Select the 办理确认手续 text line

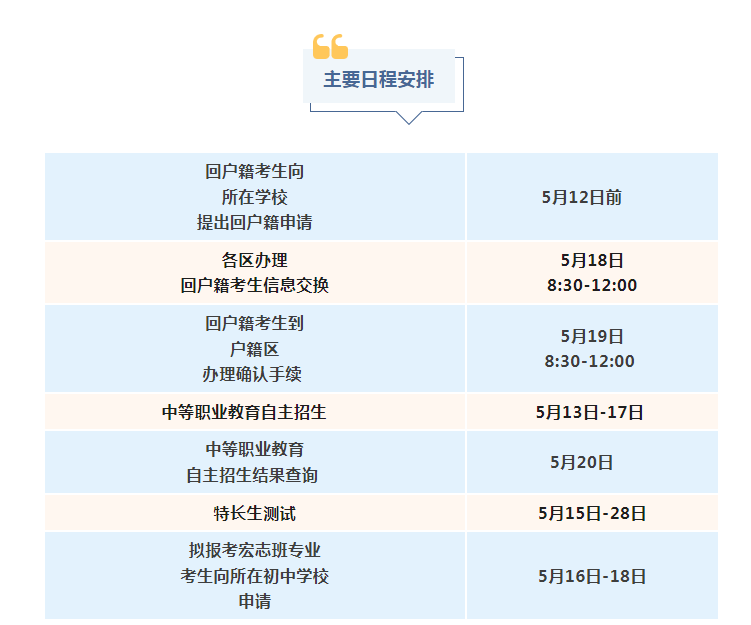pyautogui.click(x=254, y=374)
